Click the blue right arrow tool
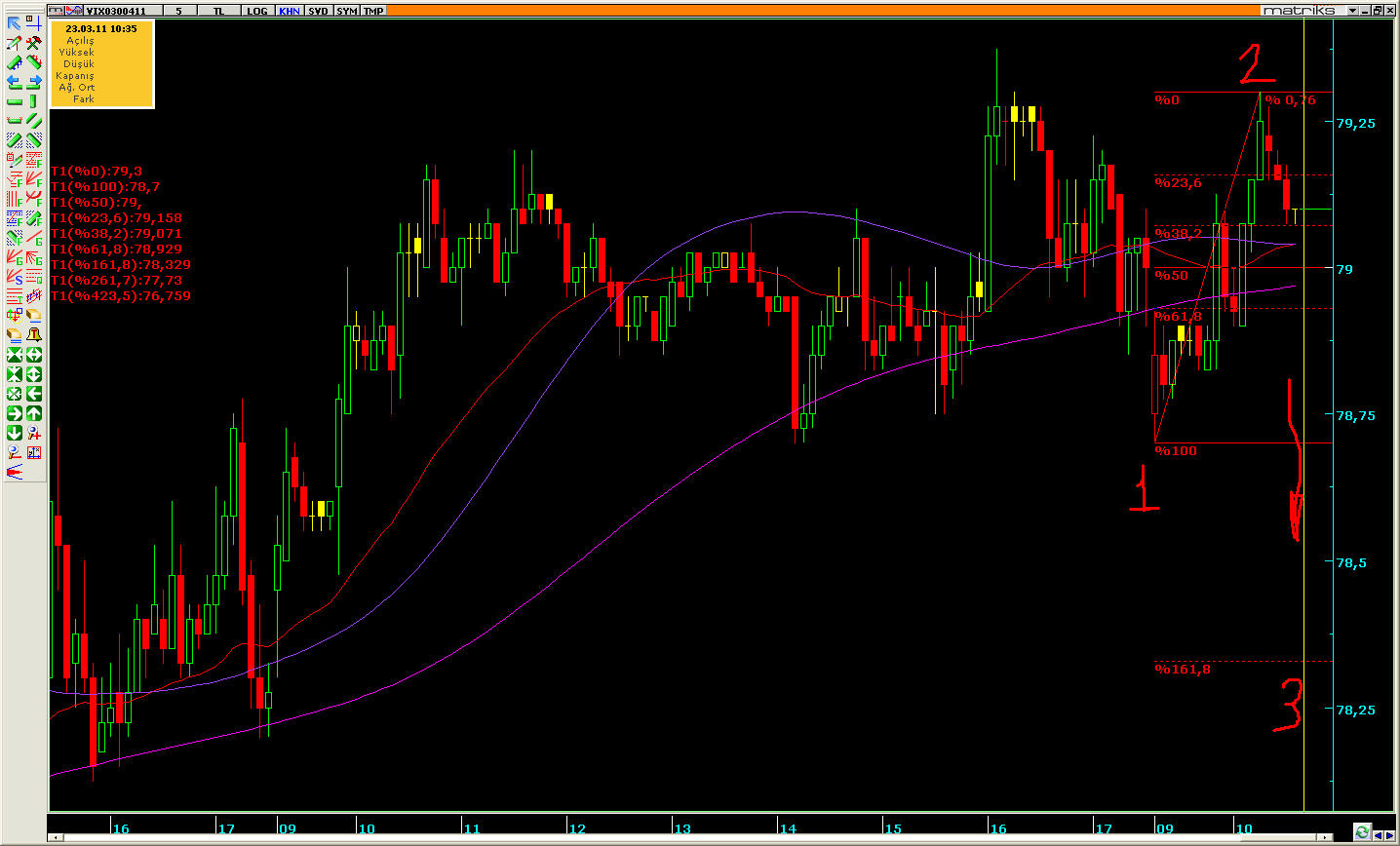The height and width of the screenshot is (846, 1400). point(34,82)
